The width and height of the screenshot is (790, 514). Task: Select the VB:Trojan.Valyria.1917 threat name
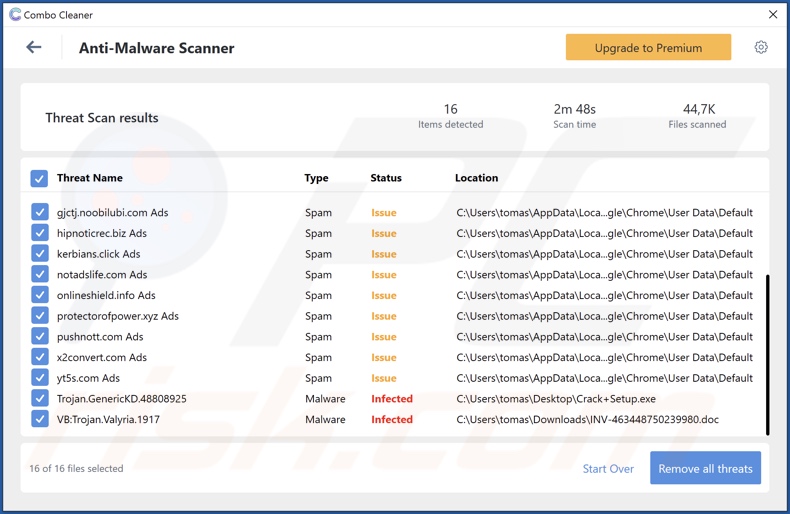coord(108,419)
